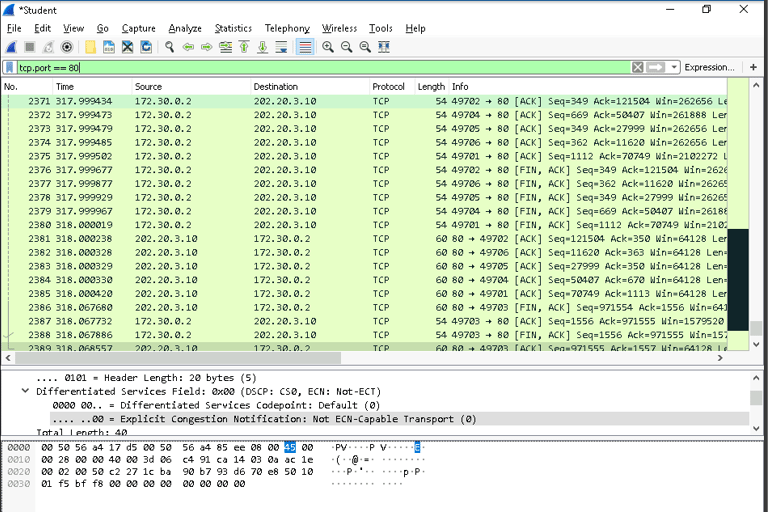The image size is (768, 512).
Task: Go to a specified packet
Action: 225,47
